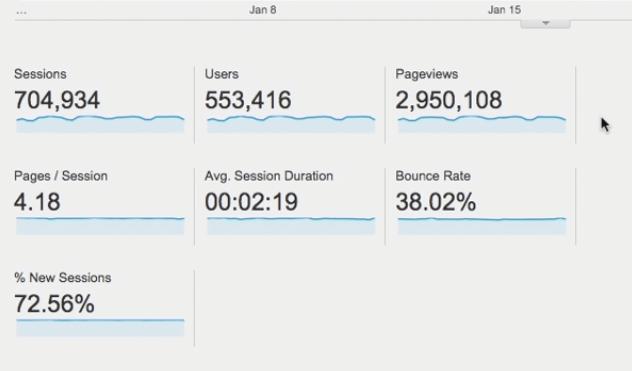Click the Sessions metric label
This screenshot has height=371, width=632.
(40, 74)
